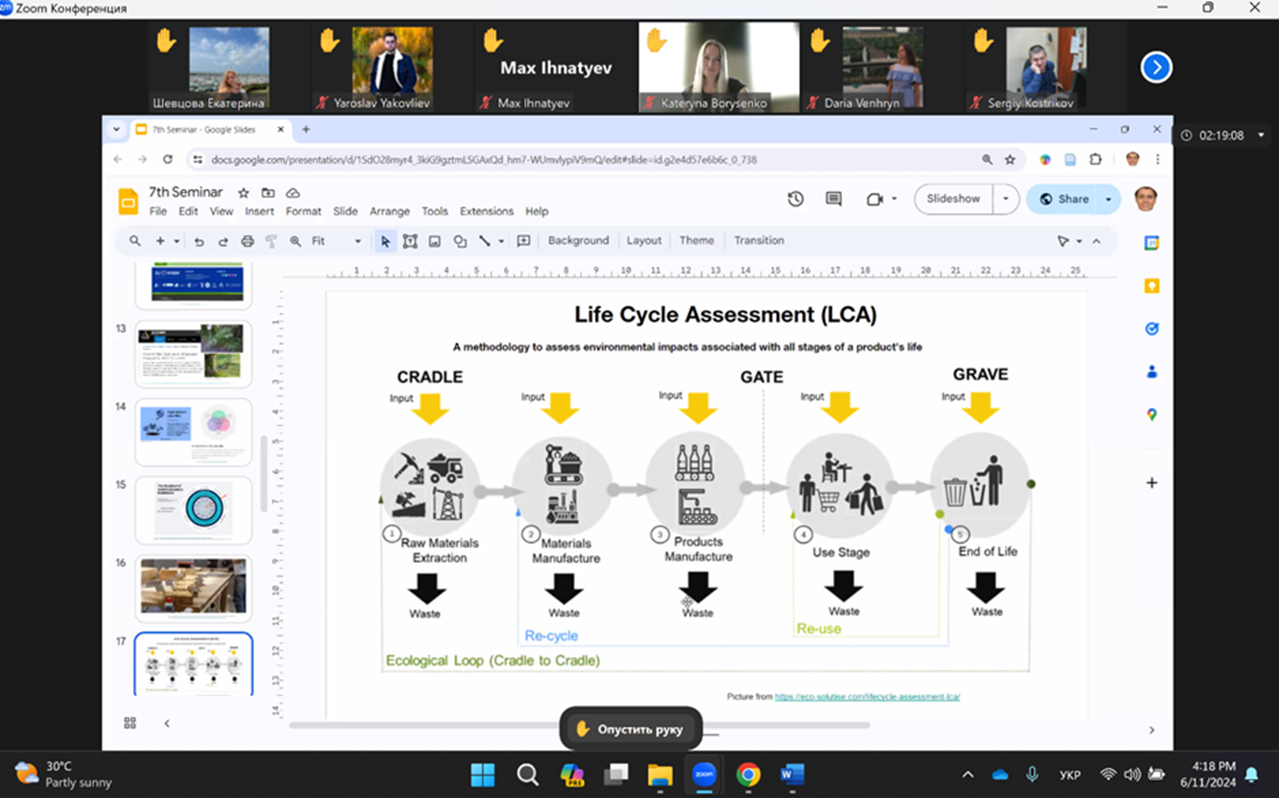The width and height of the screenshot is (1279, 798).
Task: Open the eco-solutise.com picture source link
Action: pyautogui.click(x=867, y=696)
